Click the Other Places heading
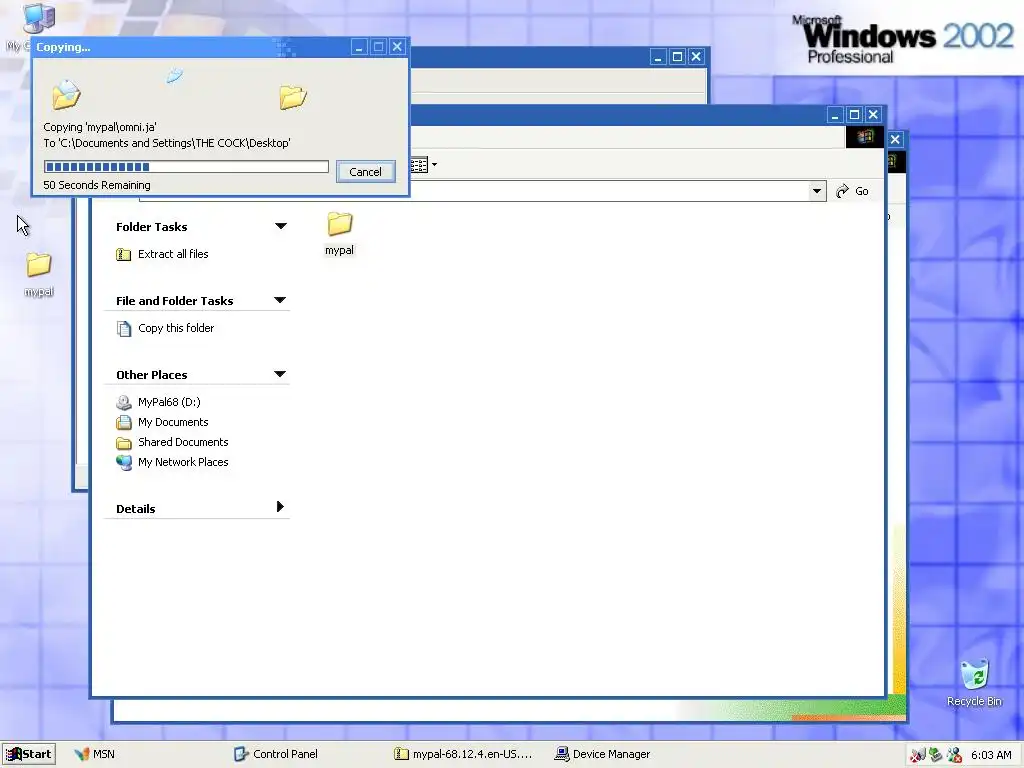Screen dimensions: 1024x768 [152, 375]
